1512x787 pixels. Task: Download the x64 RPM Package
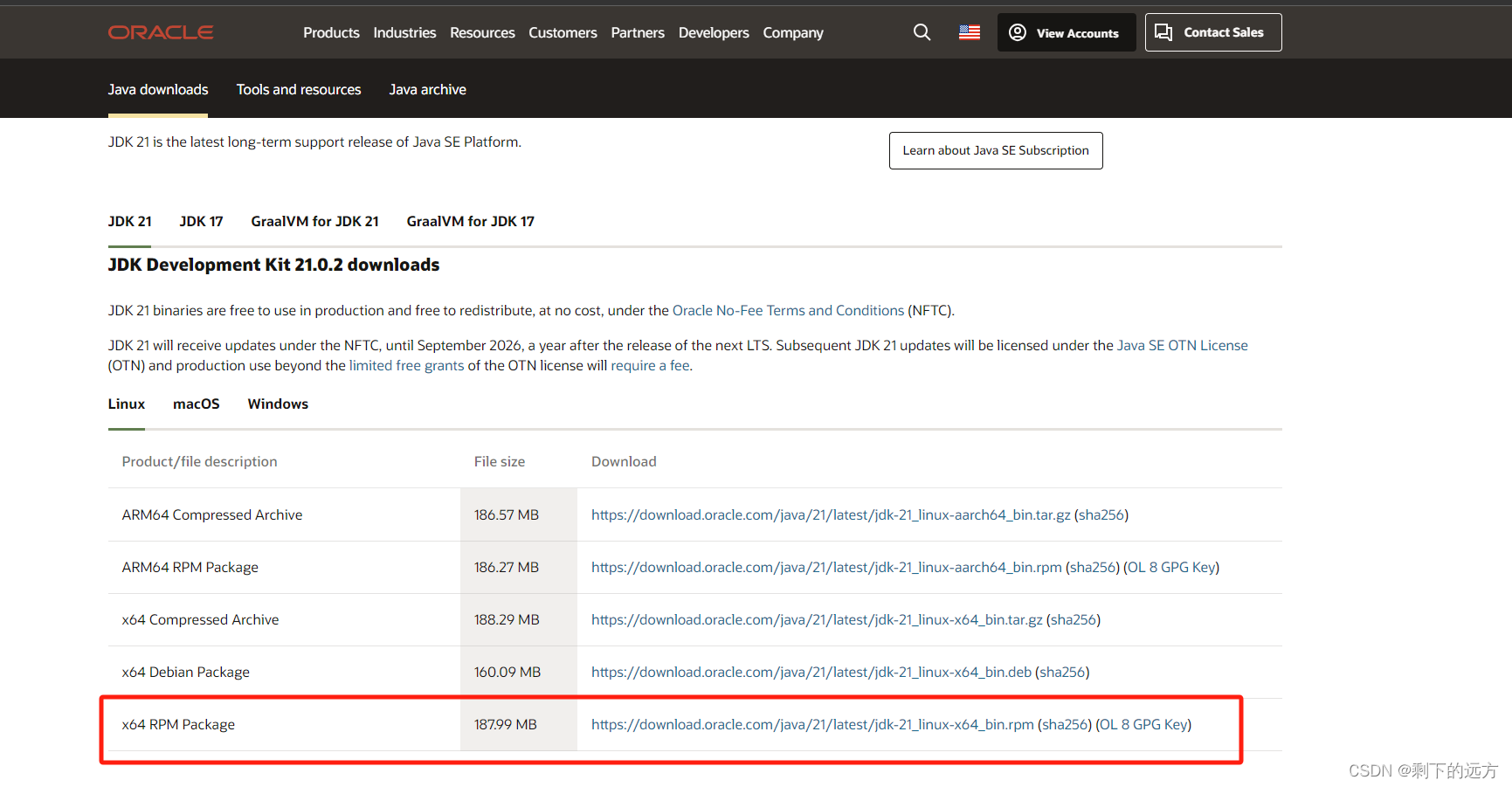tap(812, 724)
